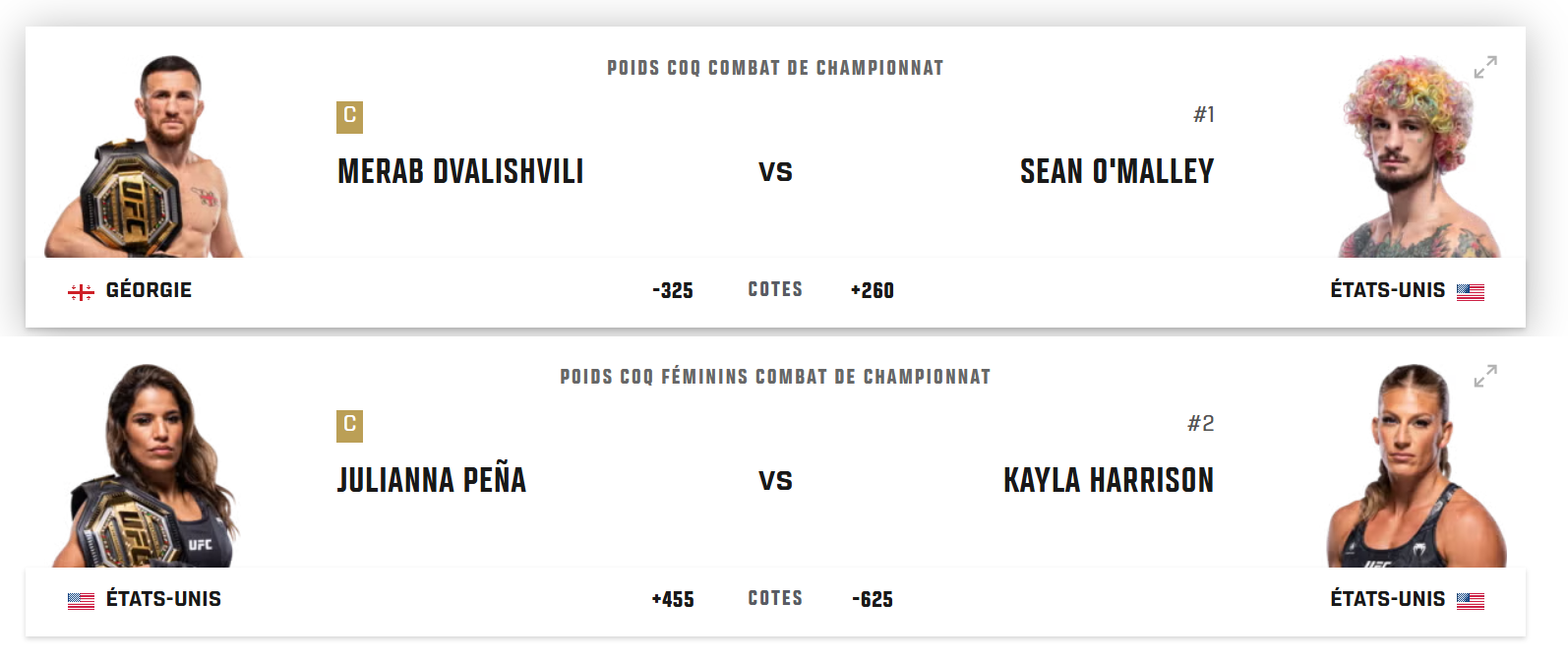Click Merab Dvalishvili's photo with belt

pyautogui.click(x=144, y=157)
